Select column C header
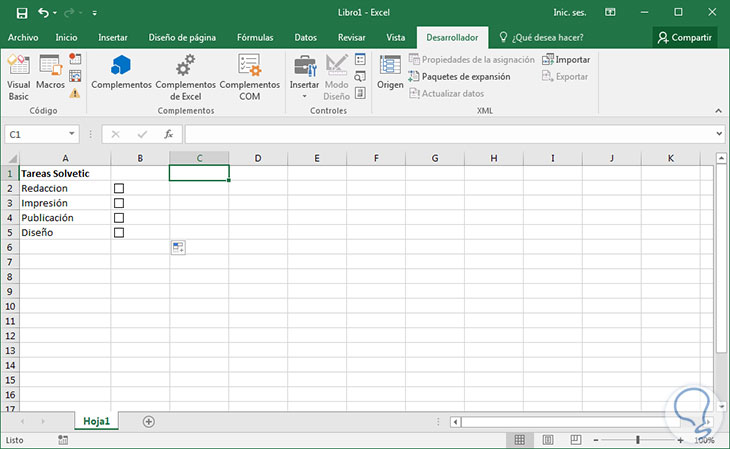Screen dimensions: 730x449 coord(199,158)
